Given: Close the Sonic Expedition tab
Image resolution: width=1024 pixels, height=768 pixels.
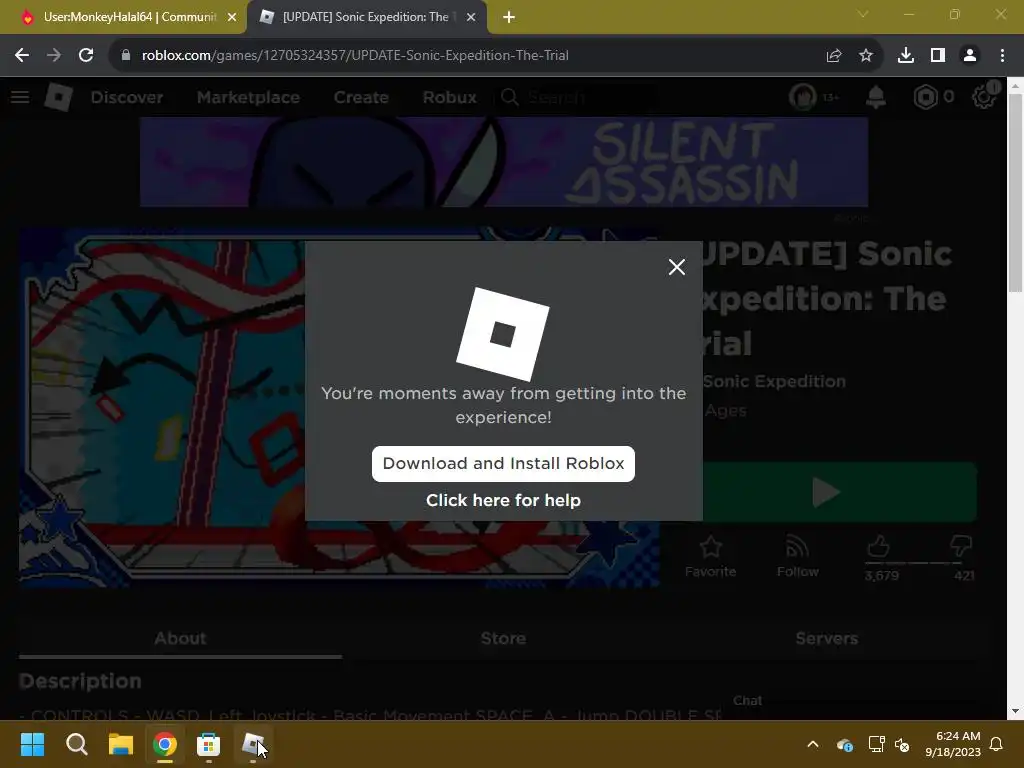Looking at the screenshot, I should (x=471, y=18).
